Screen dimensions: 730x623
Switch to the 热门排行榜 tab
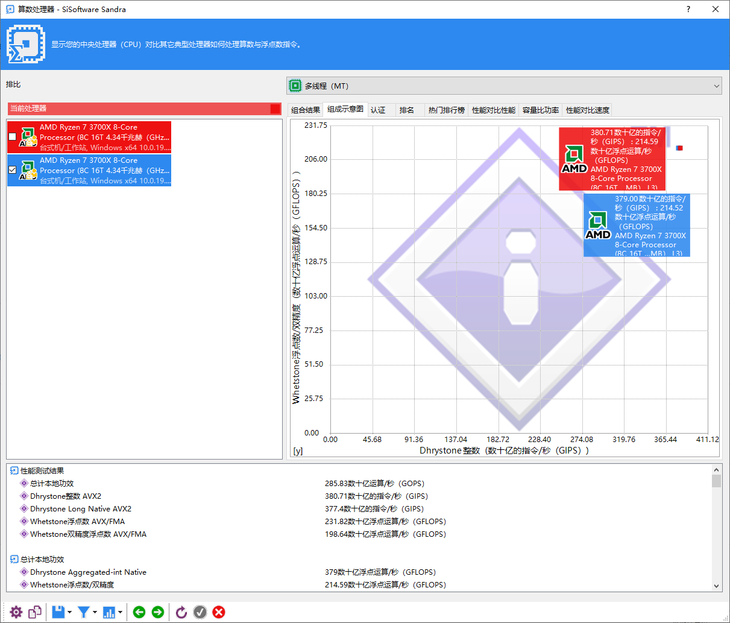point(446,110)
